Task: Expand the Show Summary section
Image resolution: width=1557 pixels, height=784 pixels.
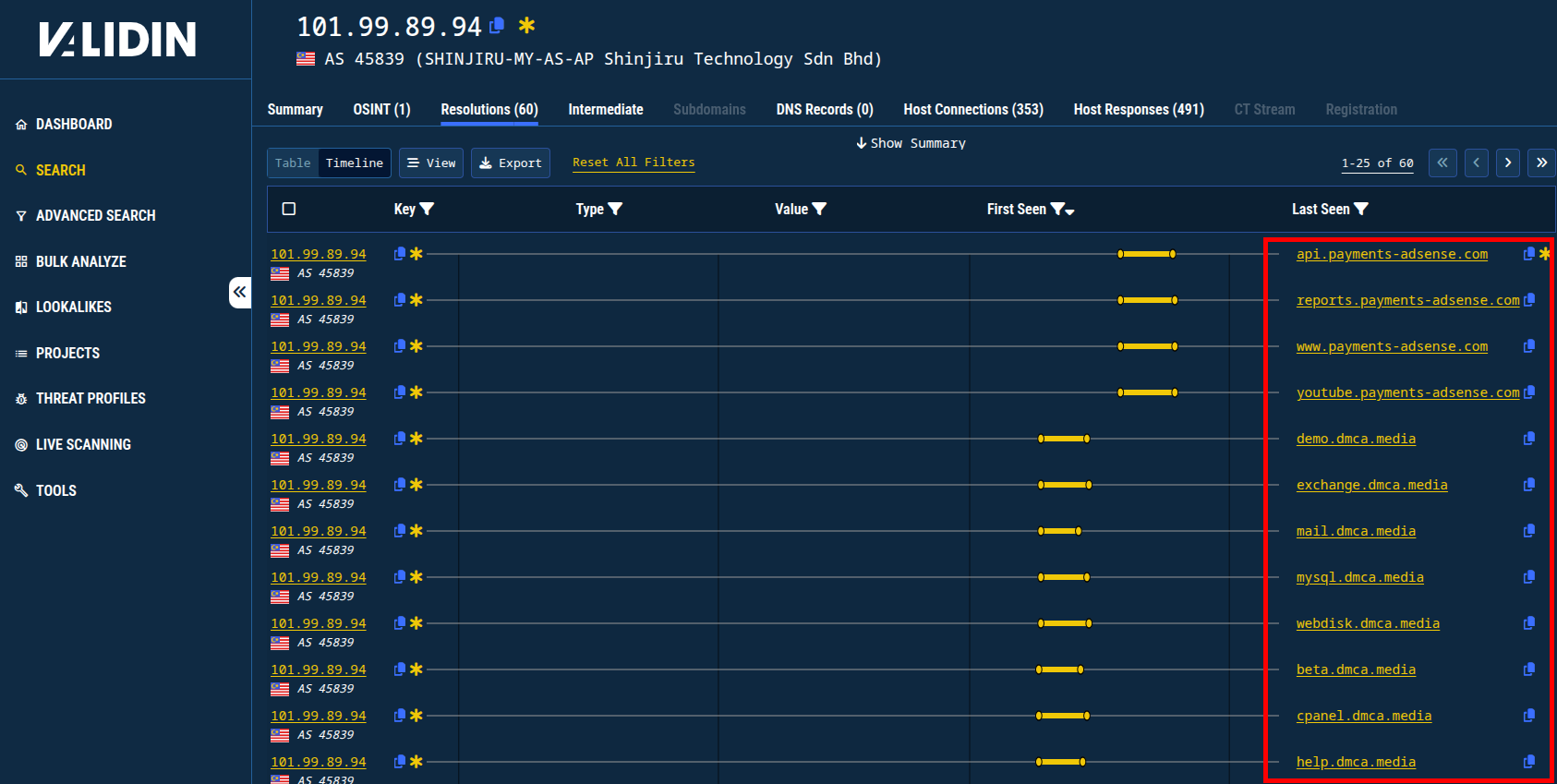Action: point(911,143)
